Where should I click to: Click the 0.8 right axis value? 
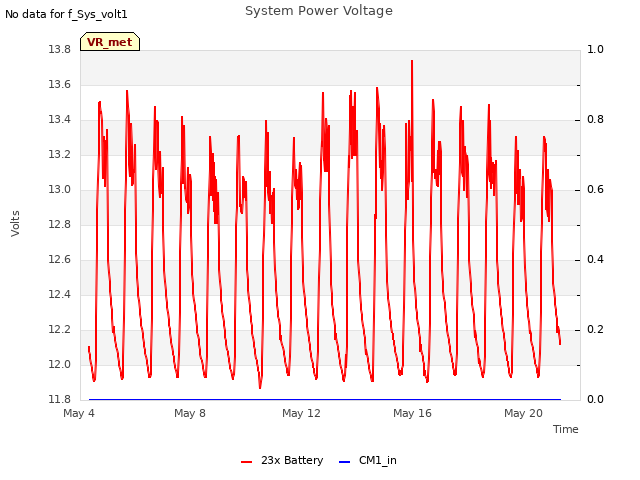coord(595,120)
